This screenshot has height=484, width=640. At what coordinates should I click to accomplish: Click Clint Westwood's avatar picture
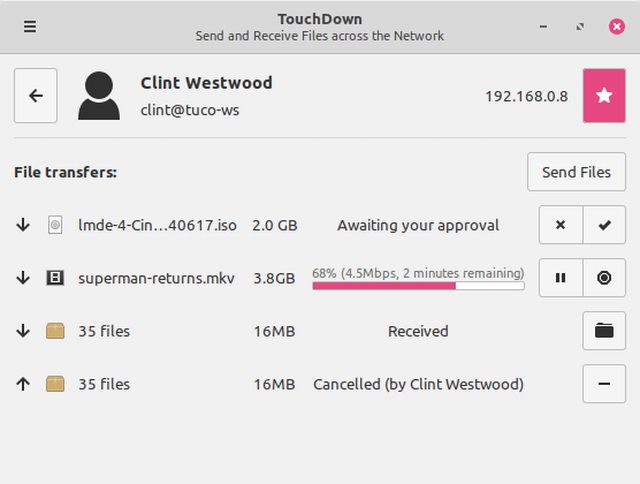[x=99, y=95]
